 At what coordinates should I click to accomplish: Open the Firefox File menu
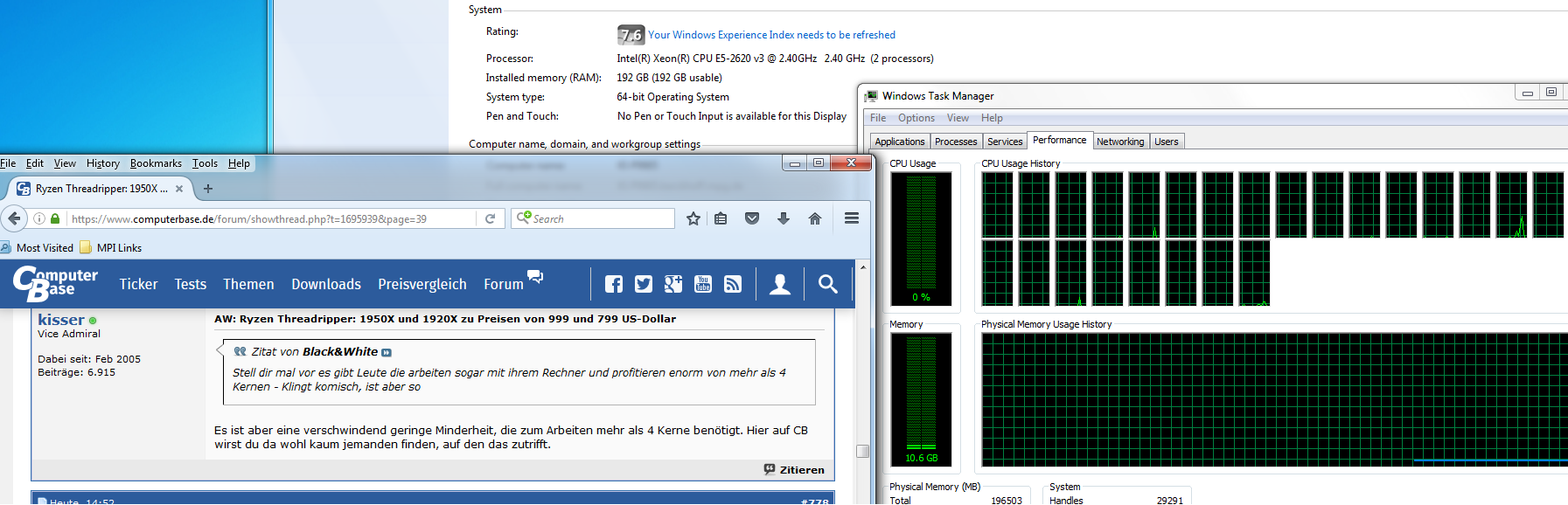pyautogui.click(x=8, y=163)
